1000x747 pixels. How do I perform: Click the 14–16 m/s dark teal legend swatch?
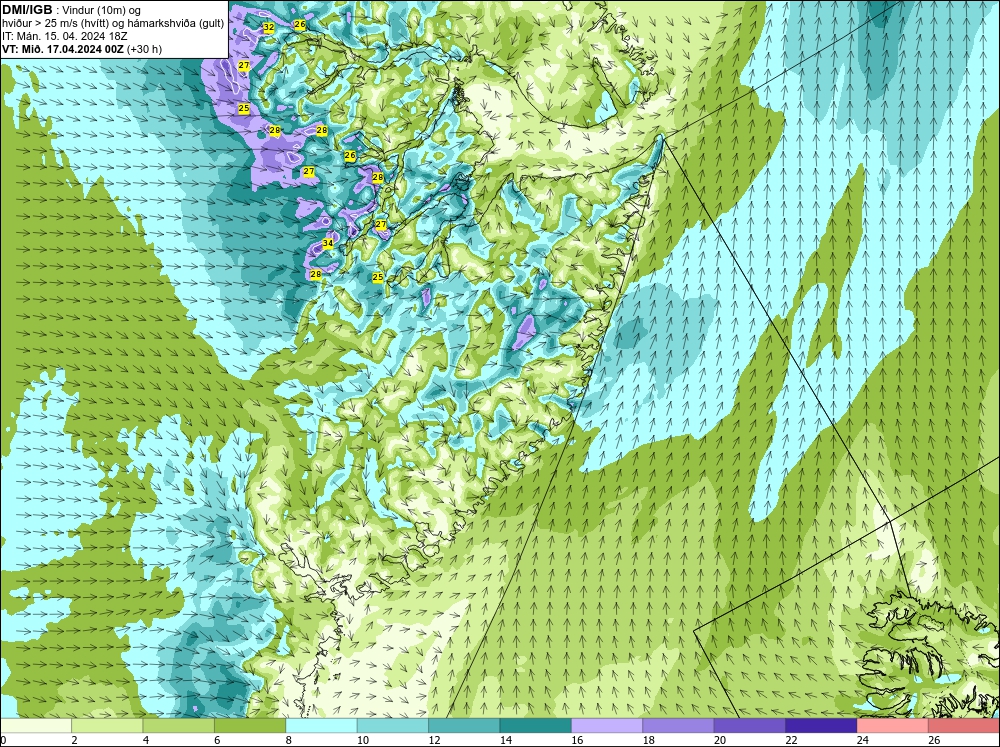tap(536, 725)
